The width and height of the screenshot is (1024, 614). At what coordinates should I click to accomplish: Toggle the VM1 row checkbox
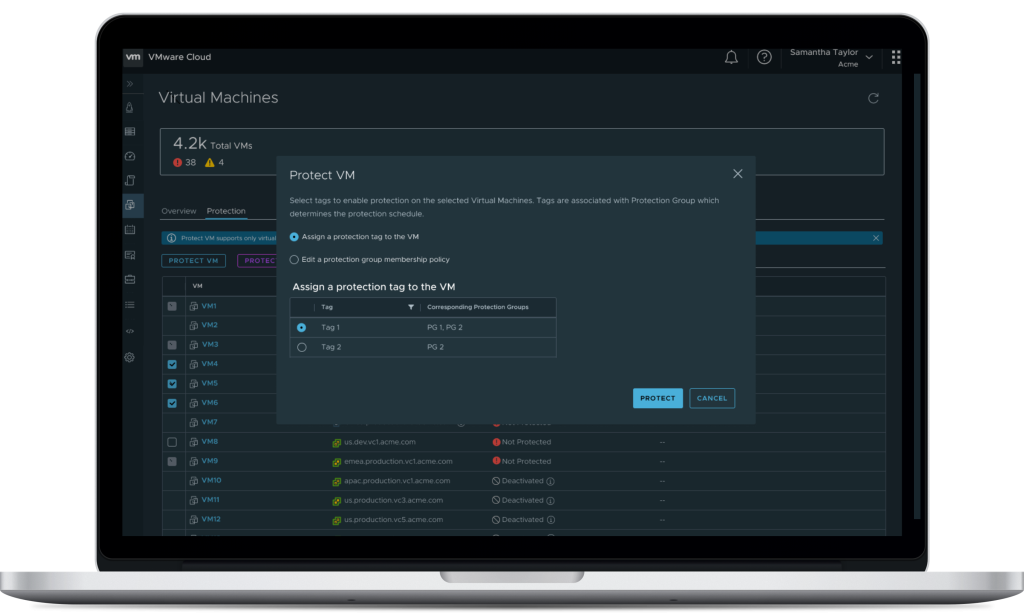172,306
